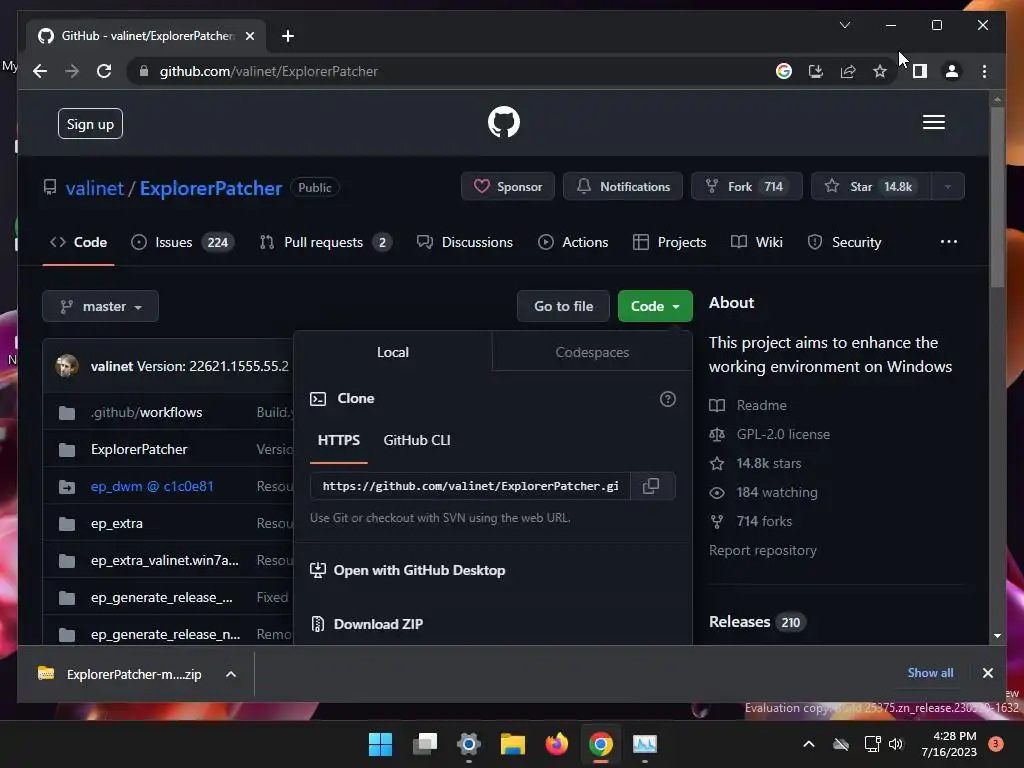Screen dimensions: 1024x768
Task: Open Chrome three-dot menu
Action: (x=984, y=71)
